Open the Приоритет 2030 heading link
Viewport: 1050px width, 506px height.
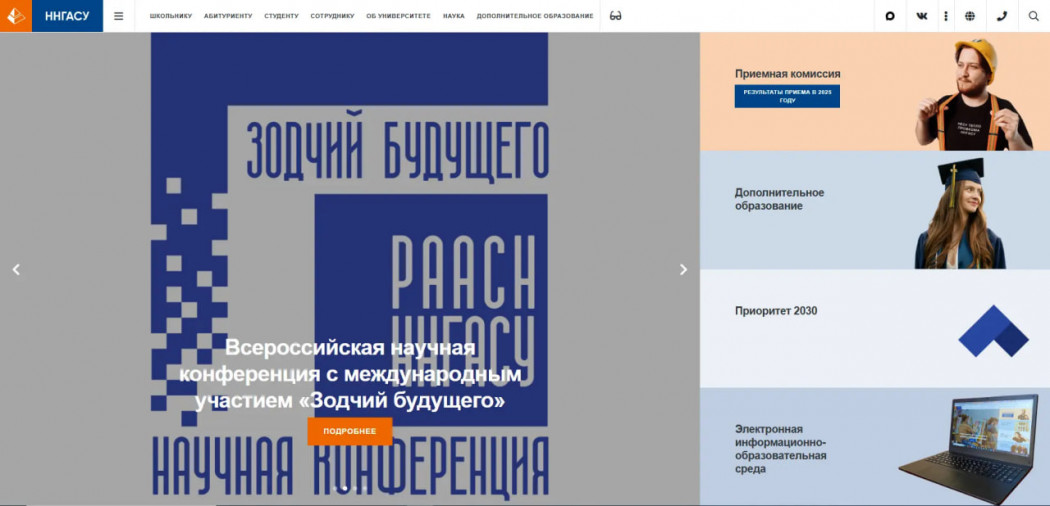[x=775, y=311]
